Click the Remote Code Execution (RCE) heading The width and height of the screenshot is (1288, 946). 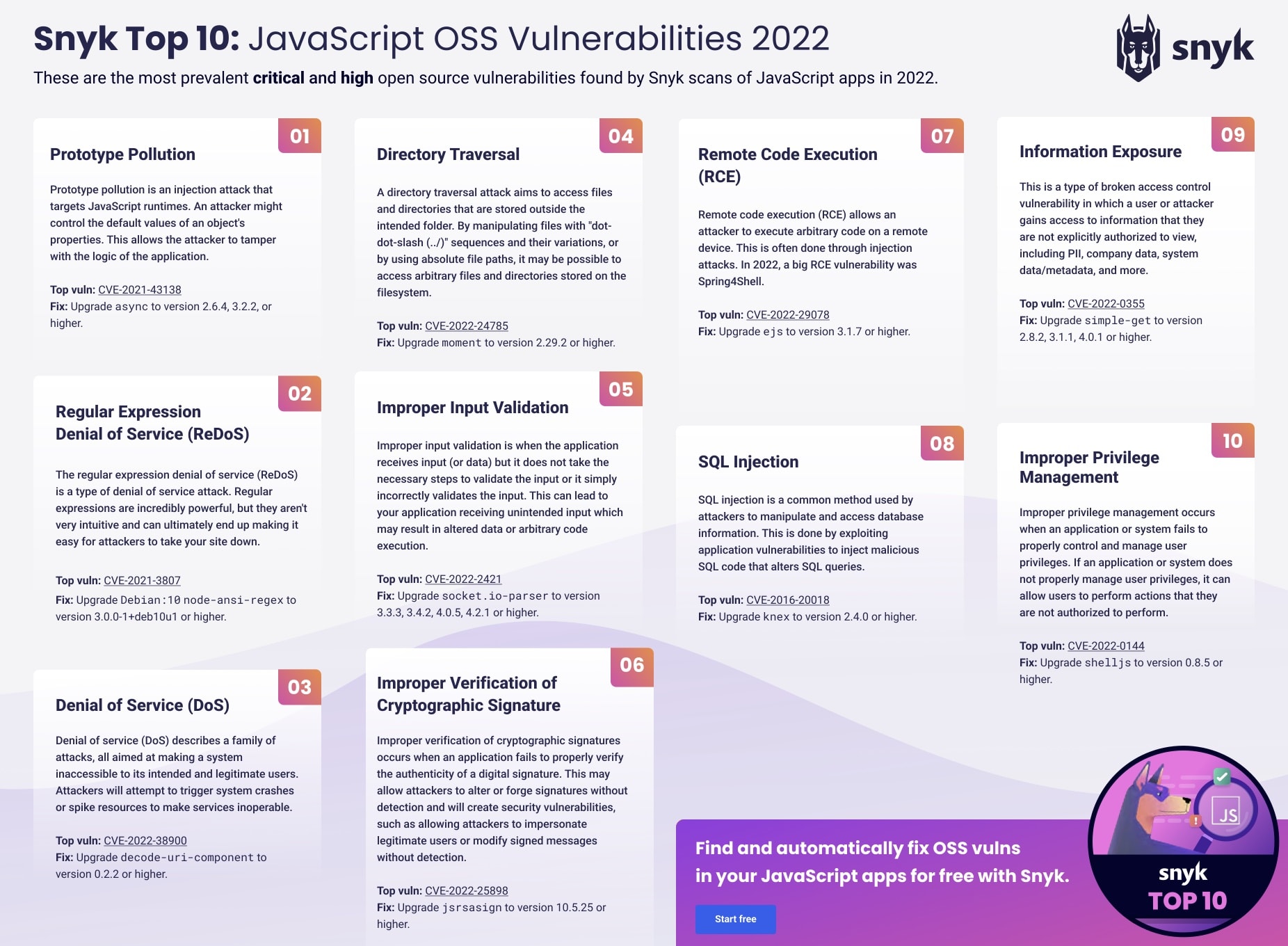788,166
